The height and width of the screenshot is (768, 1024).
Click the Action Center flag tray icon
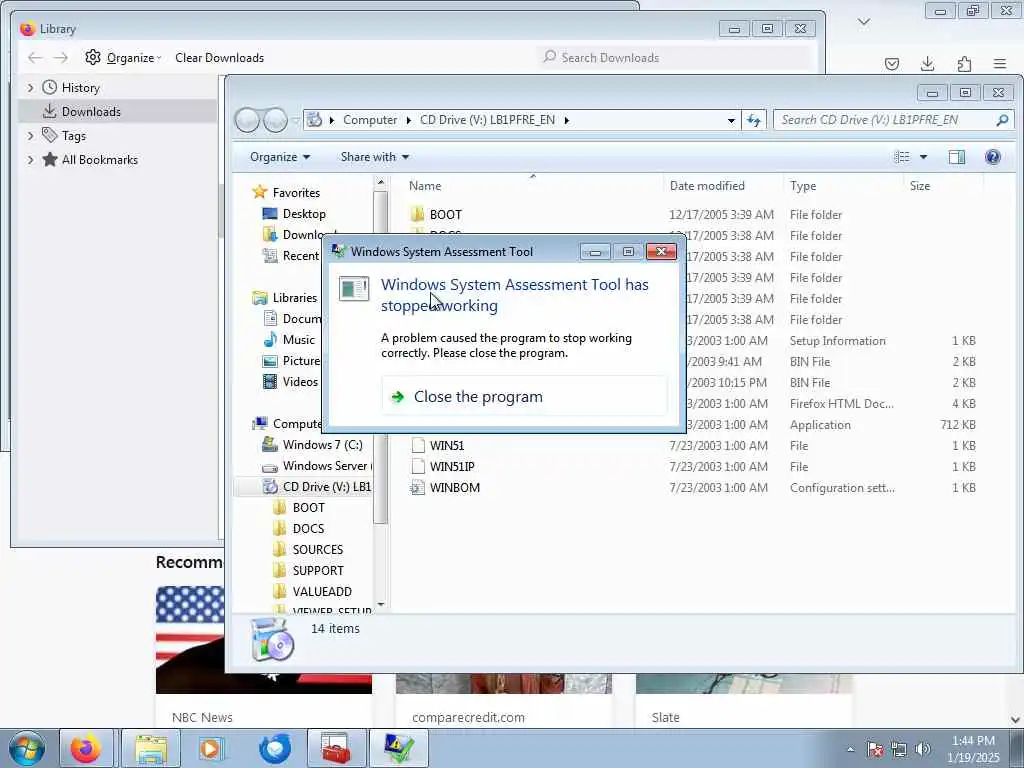pos(874,749)
